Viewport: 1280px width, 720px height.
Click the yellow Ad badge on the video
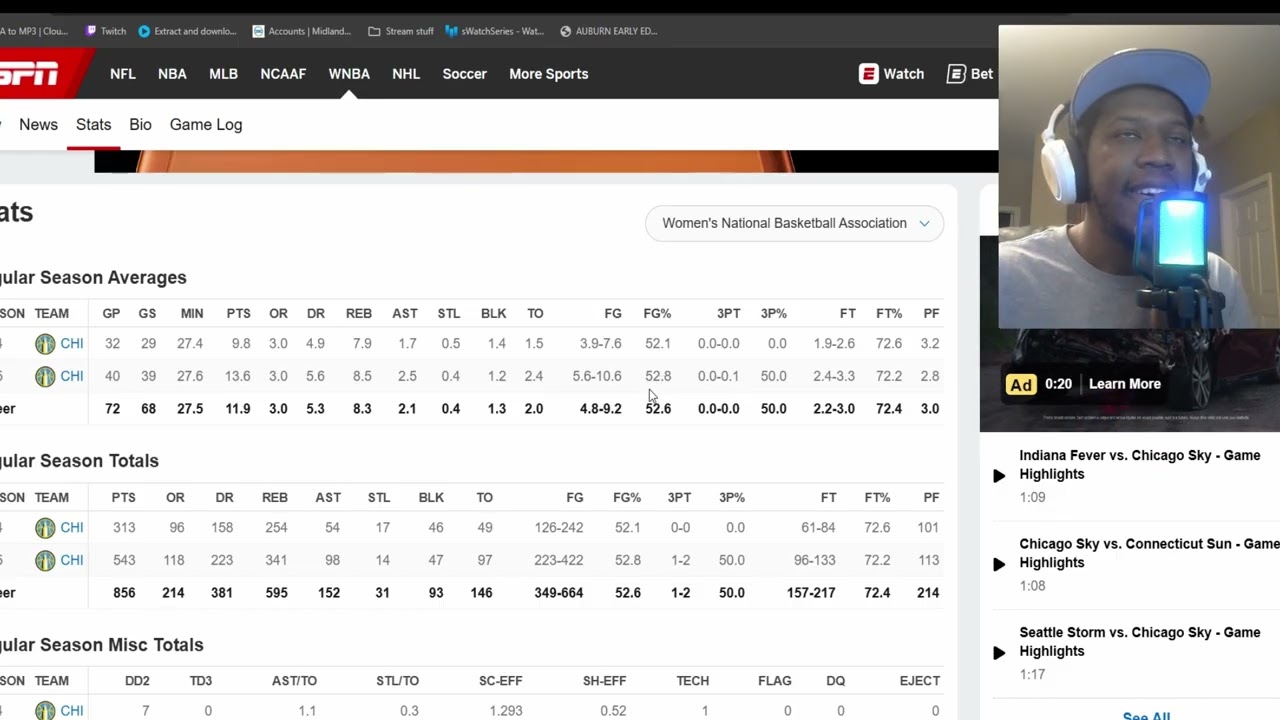tap(1021, 384)
